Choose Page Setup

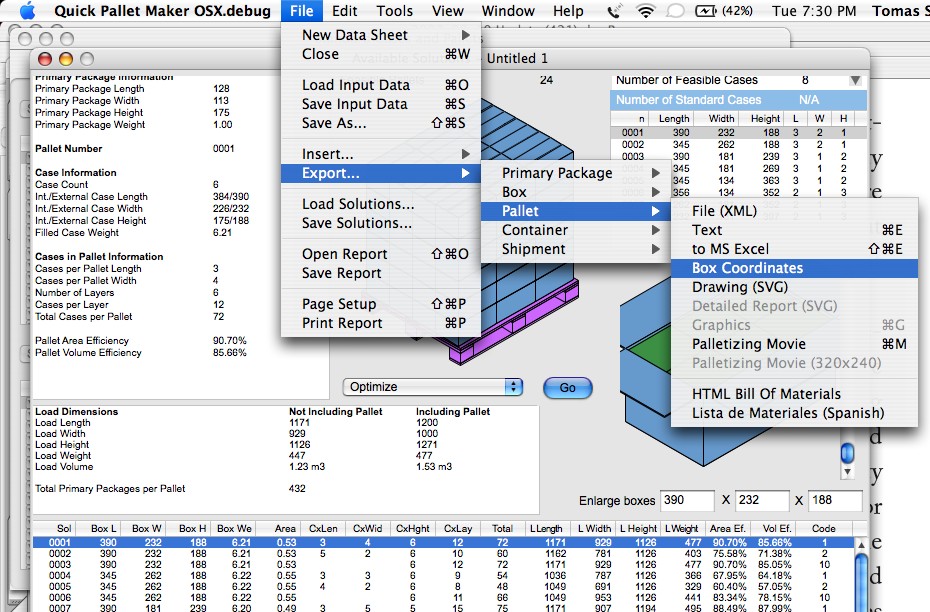click(380, 304)
